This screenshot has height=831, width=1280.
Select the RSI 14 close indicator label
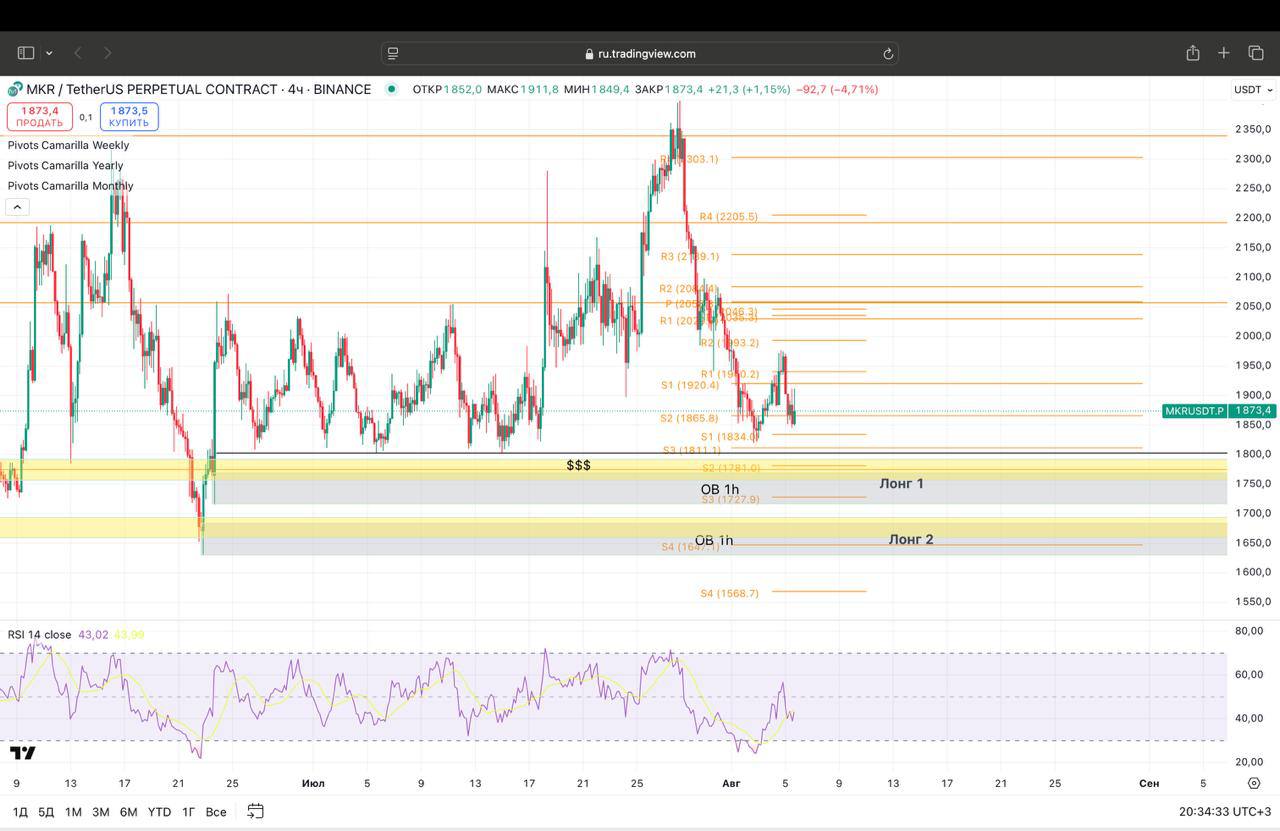(39, 635)
